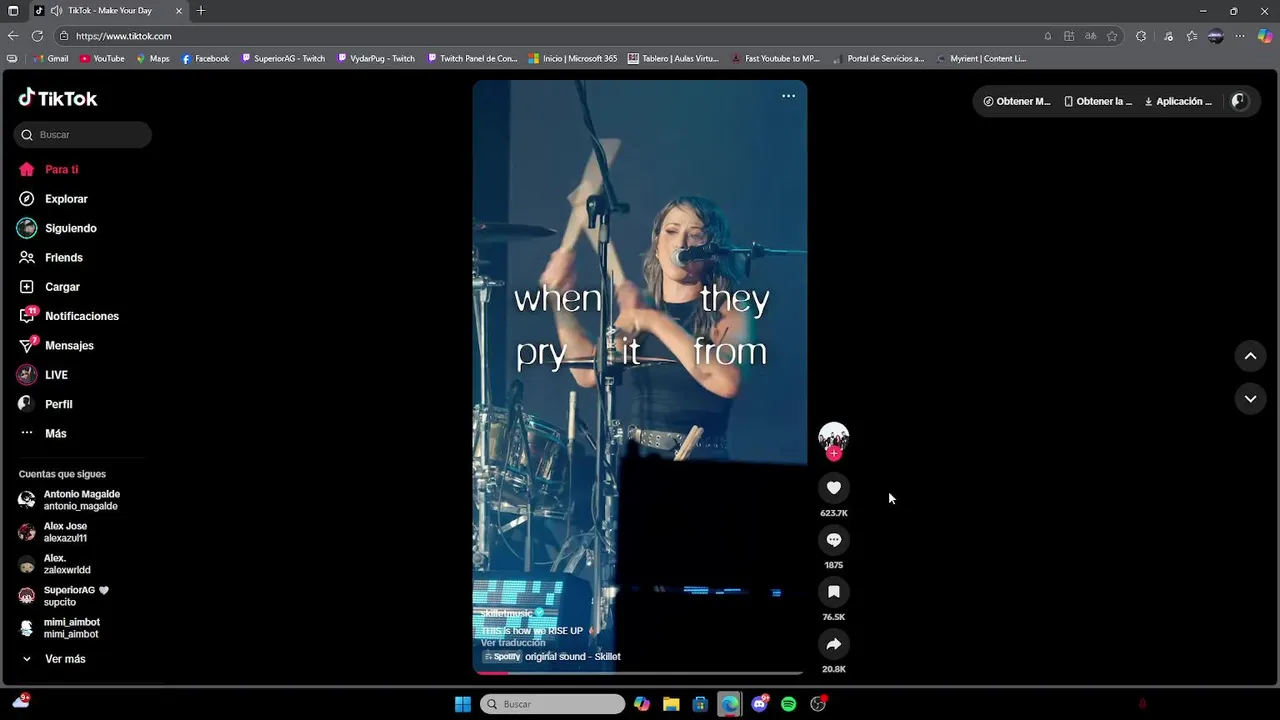1280x720 pixels.
Task: Focus the TikTok Buscar search field
Action: 83,135
